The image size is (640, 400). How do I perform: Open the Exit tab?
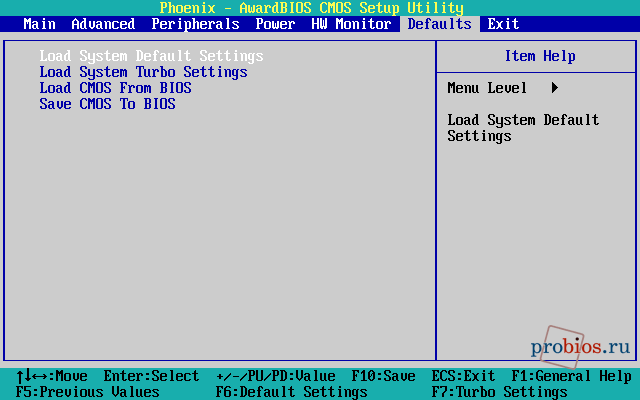[x=503, y=24]
